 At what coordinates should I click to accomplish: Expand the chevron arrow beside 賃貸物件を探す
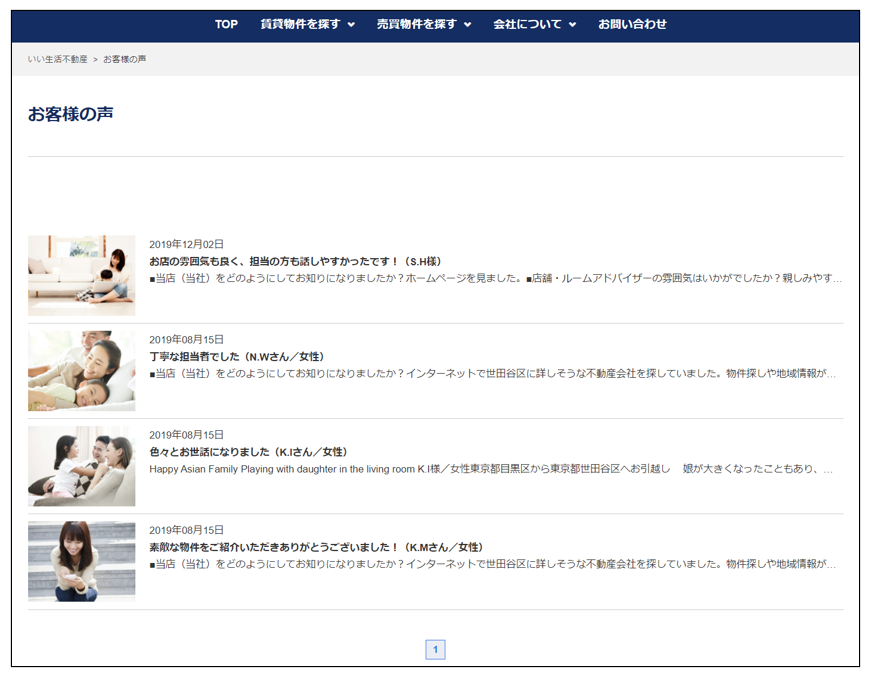[x=351, y=25]
